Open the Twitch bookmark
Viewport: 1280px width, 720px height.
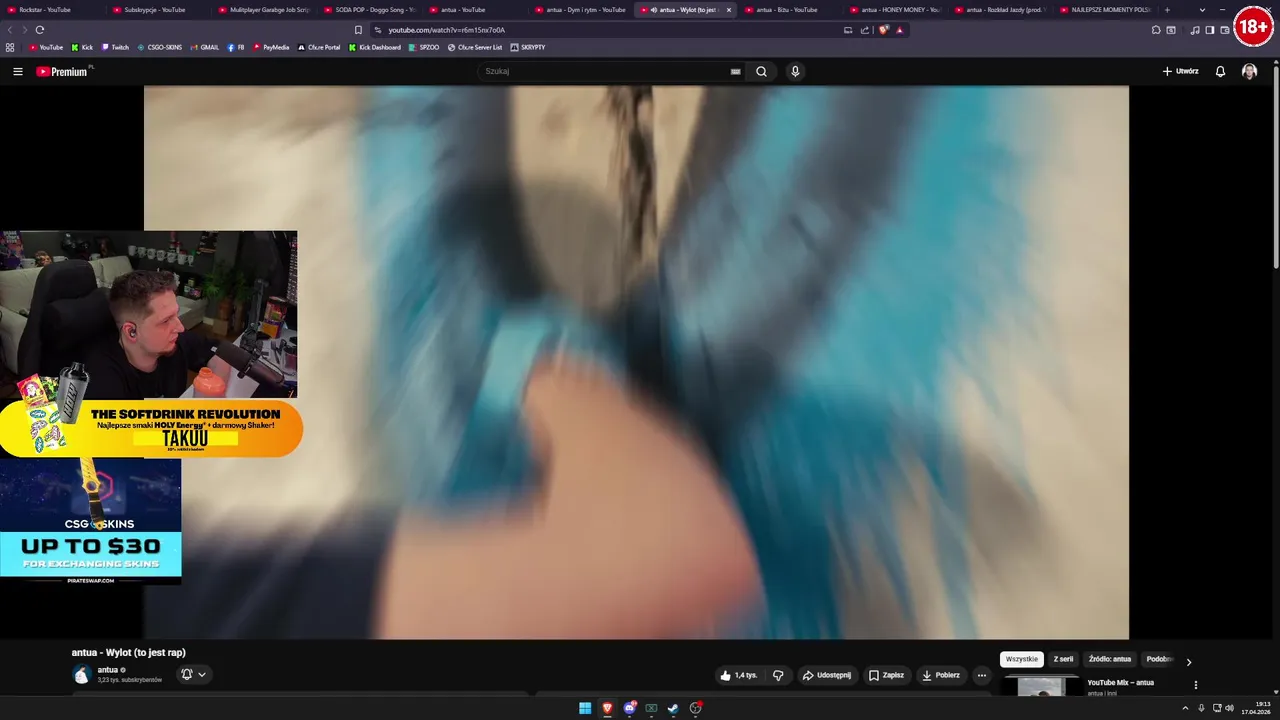point(115,47)
